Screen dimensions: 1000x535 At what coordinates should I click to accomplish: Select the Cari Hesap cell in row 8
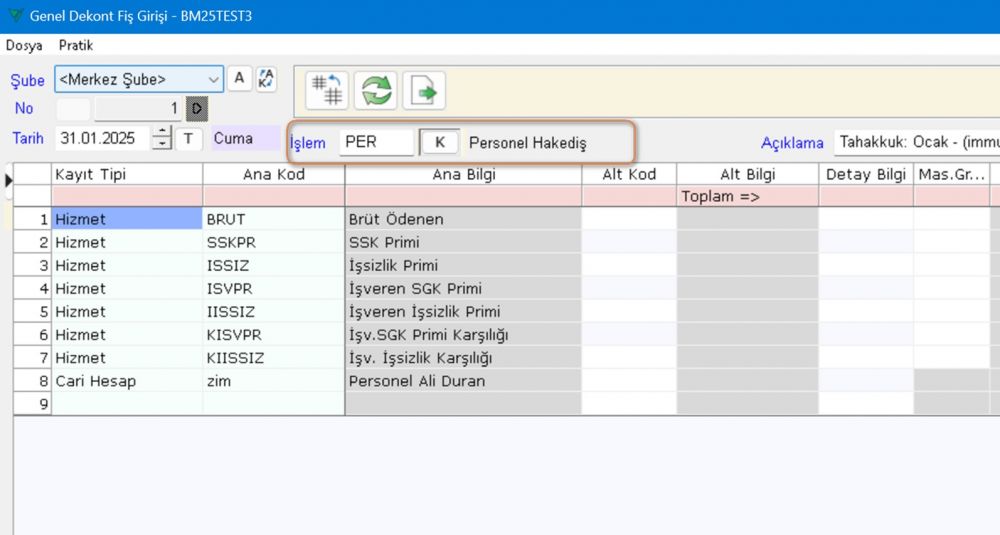tap(127, 381)
